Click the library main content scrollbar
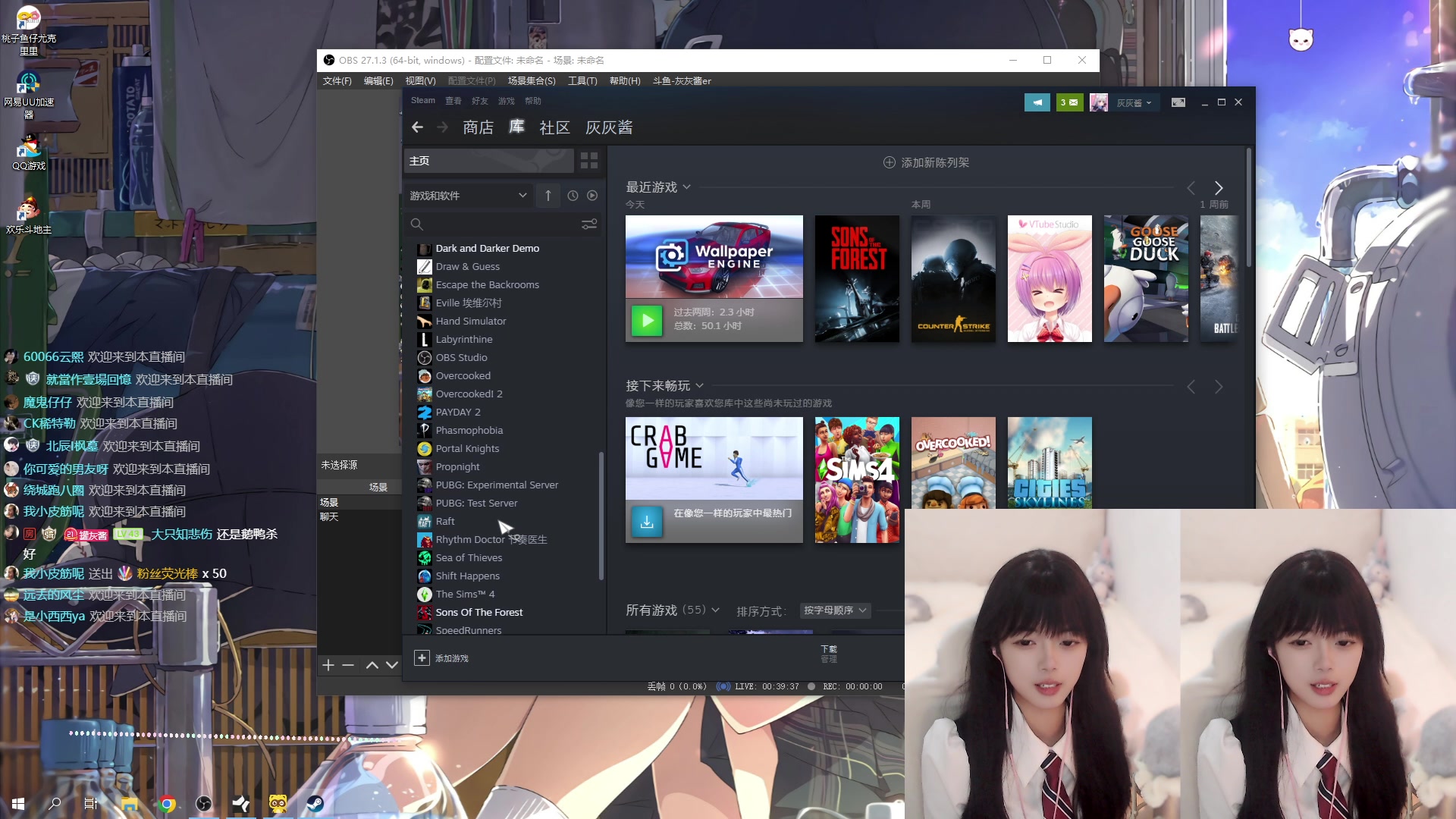The width and height of the screenshot is (1456, 819). 1248,206
